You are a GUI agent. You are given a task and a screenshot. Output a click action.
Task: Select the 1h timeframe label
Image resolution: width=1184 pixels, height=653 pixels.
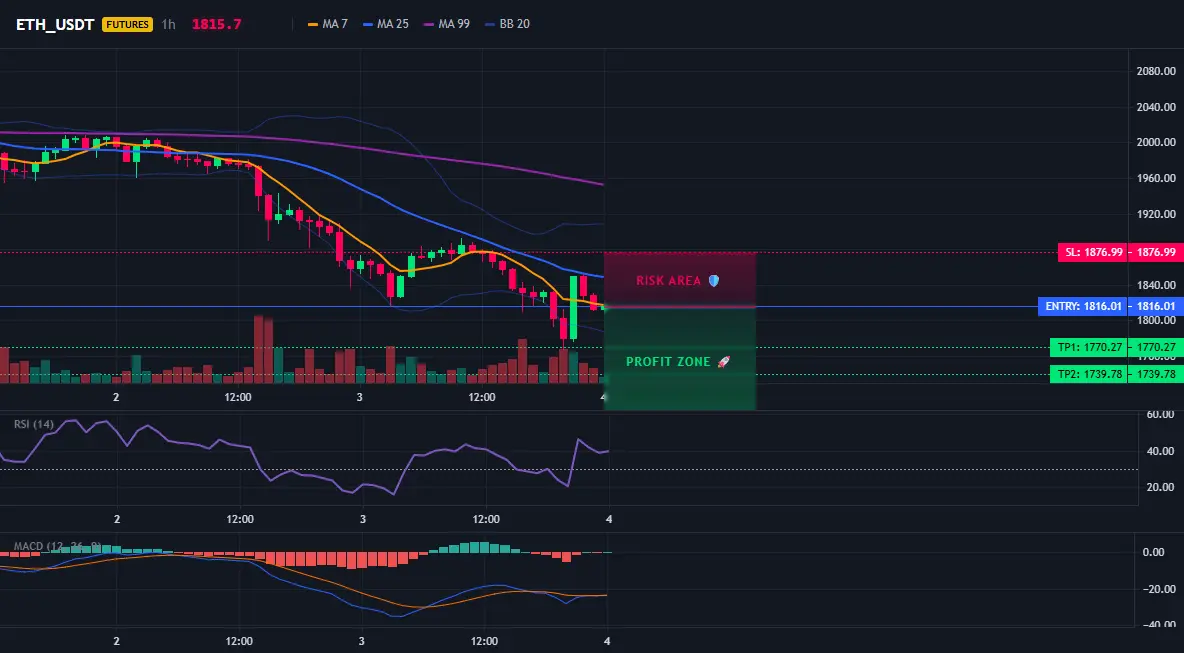[168, 24]
